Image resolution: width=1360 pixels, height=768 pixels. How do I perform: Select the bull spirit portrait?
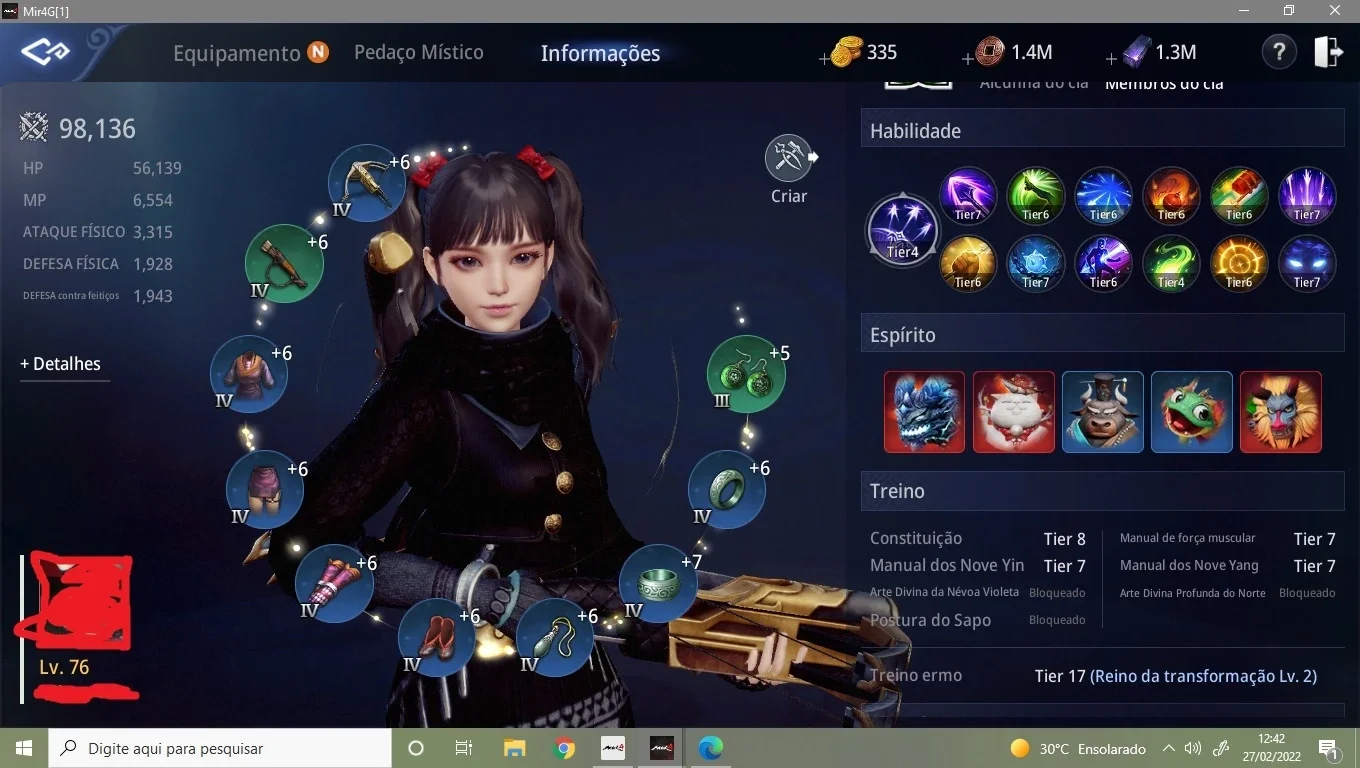1103,412
